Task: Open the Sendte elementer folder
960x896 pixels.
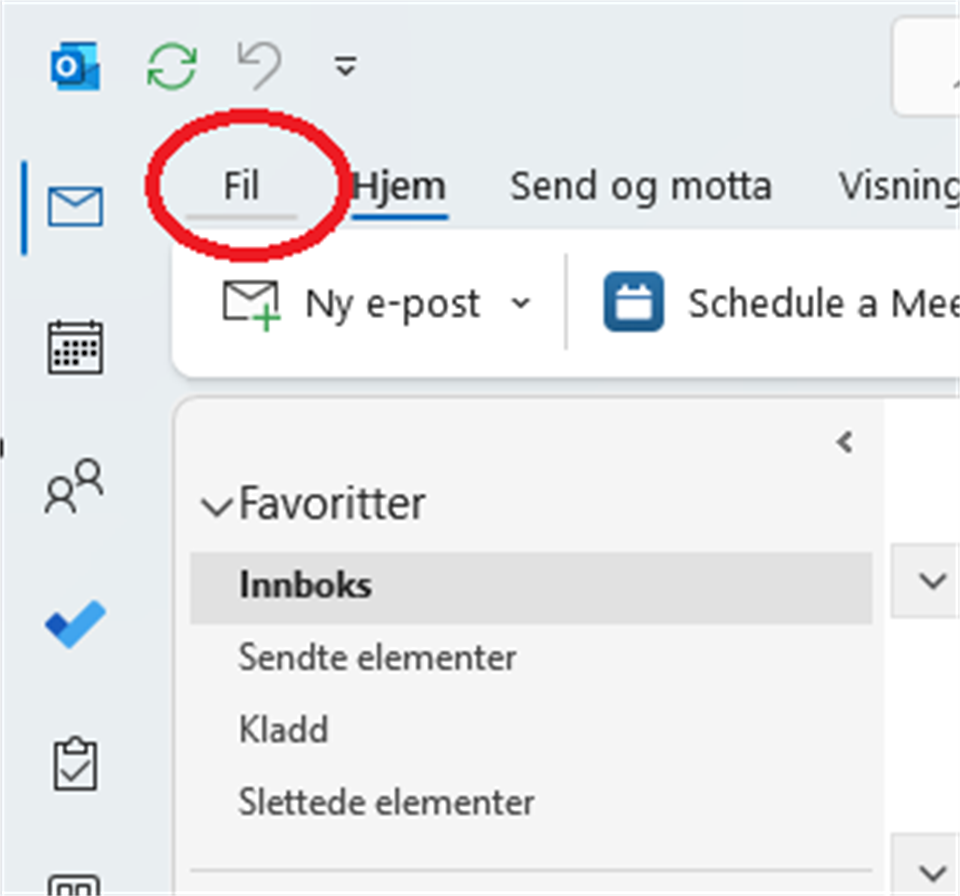Action: (377, 658)
